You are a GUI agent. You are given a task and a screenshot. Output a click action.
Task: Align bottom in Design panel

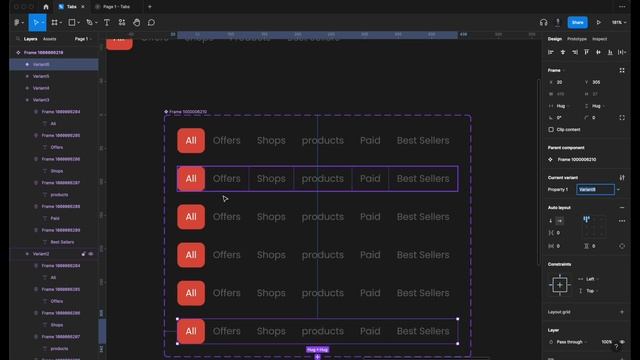click(x=610, y=52)
